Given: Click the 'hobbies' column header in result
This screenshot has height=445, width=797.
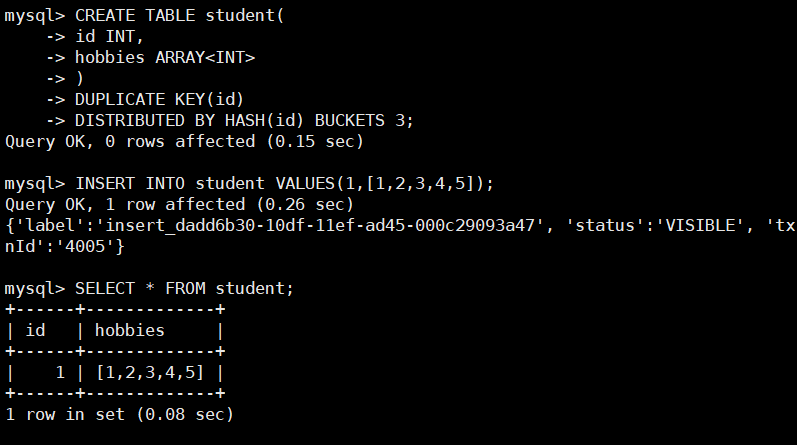Looking at the screenshot, I should click(x=130, y=331).
